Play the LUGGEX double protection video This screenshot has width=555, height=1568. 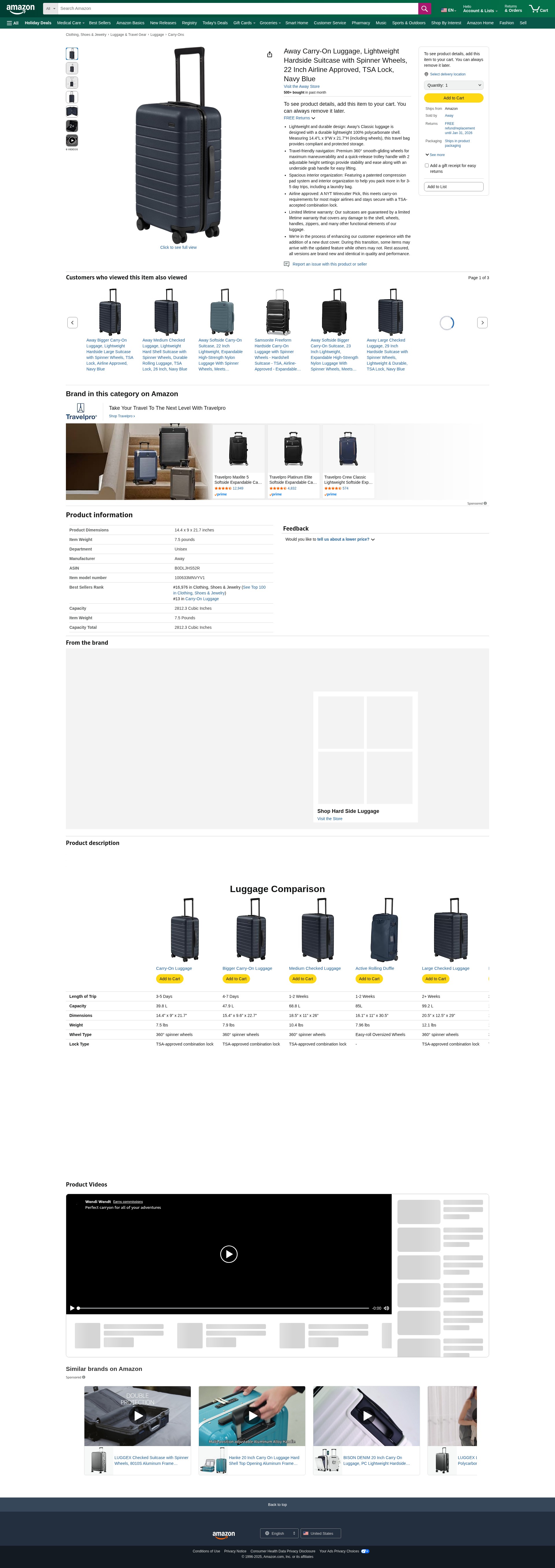[138, 1416]
